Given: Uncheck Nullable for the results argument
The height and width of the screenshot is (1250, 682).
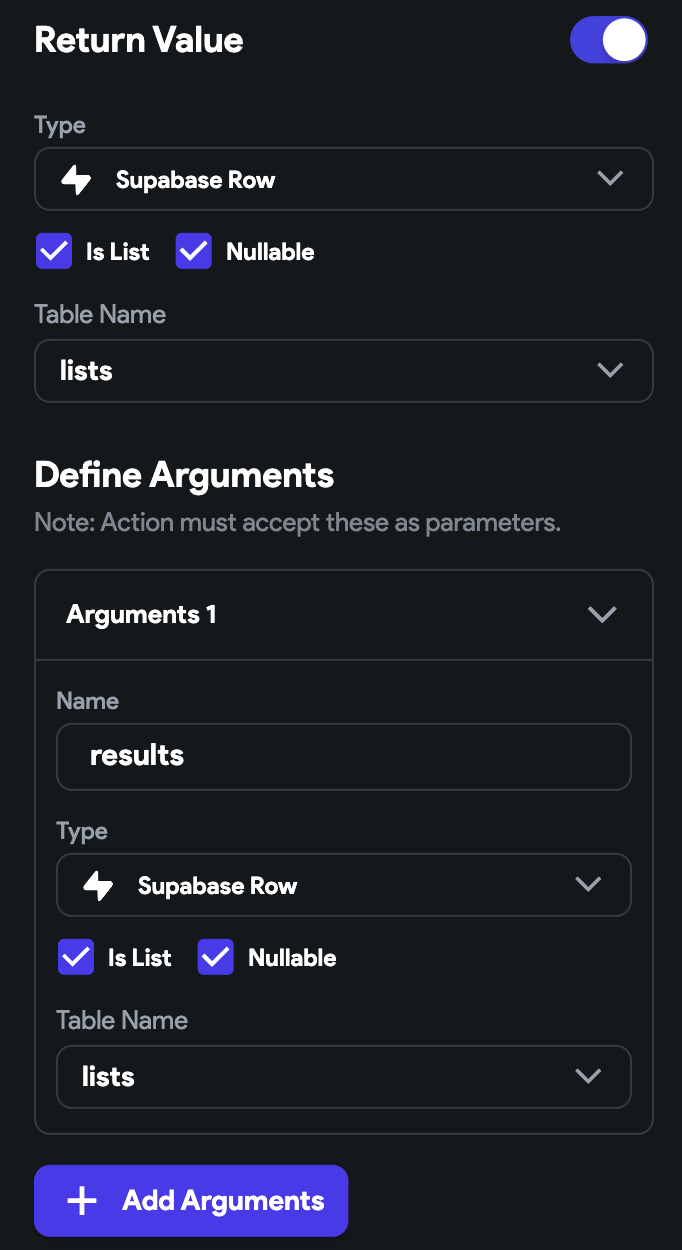Looking at the screenshot, I should click(216, 957).
